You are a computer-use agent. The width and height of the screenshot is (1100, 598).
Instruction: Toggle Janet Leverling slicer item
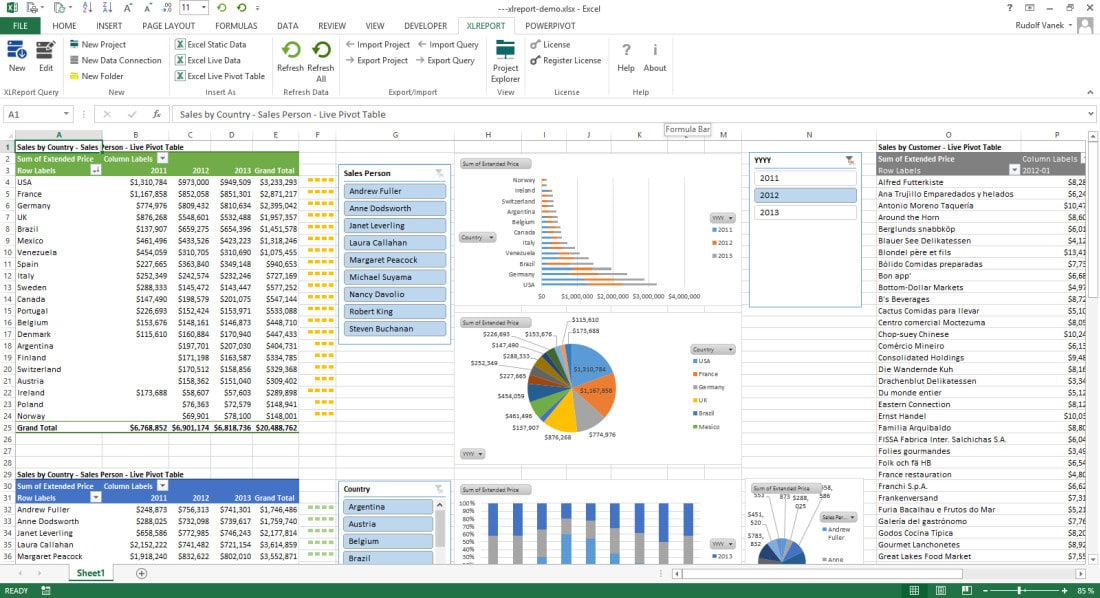pyautogui.click(x=395, y=225)
